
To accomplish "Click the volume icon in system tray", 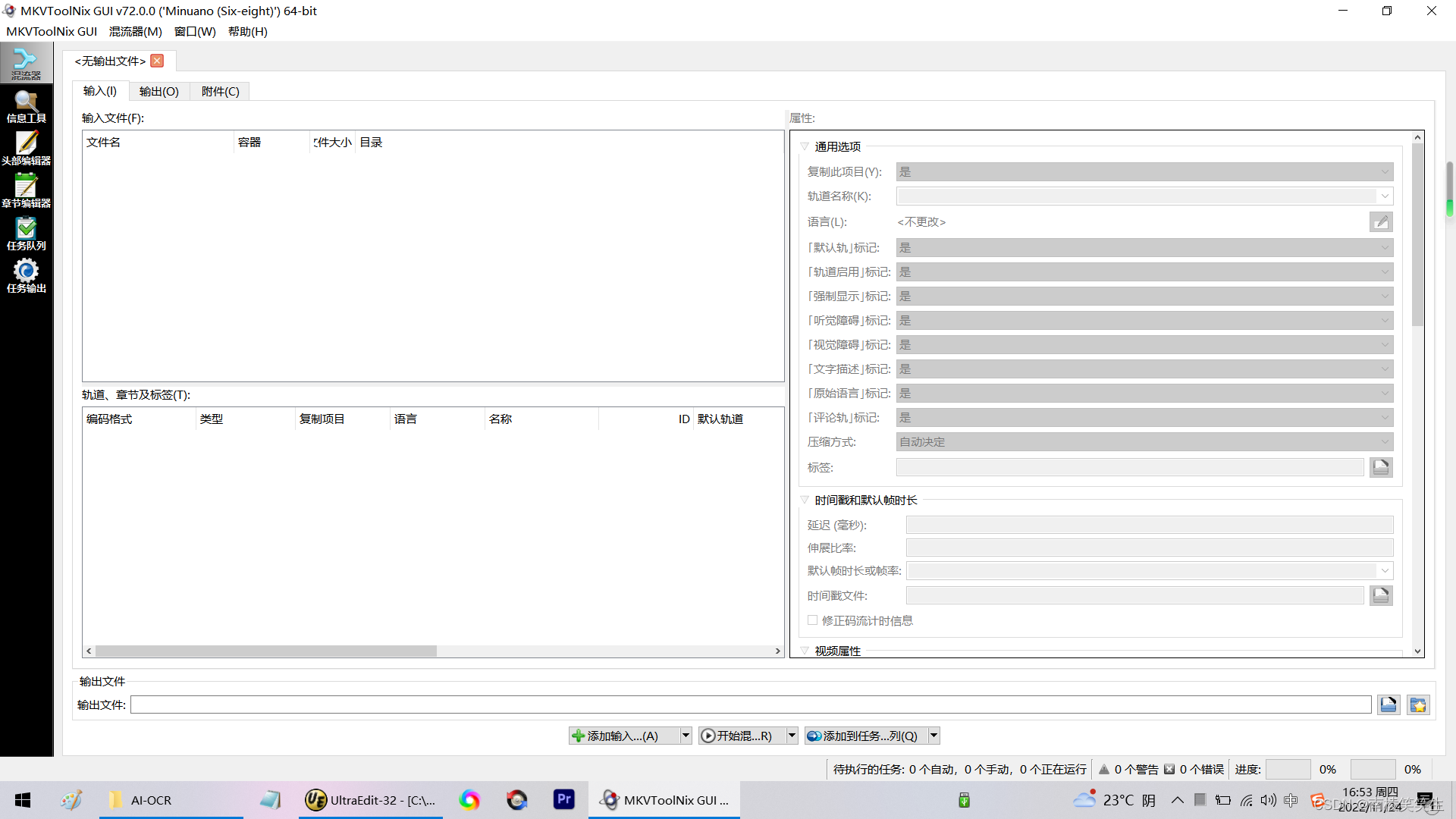I will [1268, 800].
